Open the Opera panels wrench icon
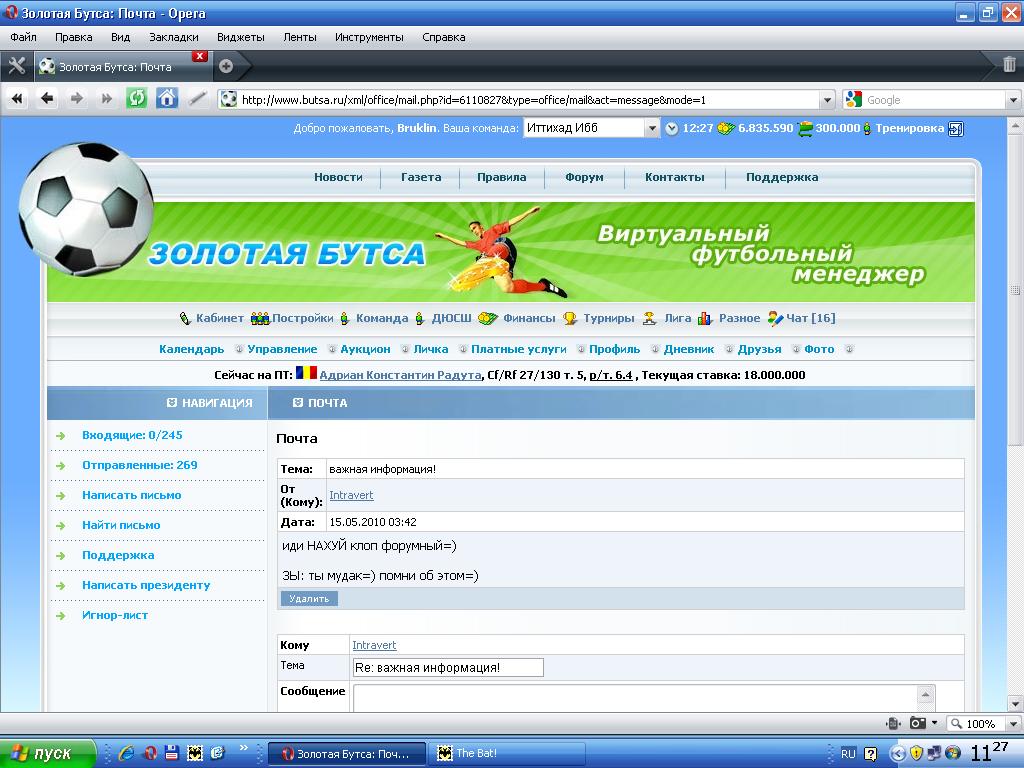Viewport: 1024px width, 768px height. point(16,66)
